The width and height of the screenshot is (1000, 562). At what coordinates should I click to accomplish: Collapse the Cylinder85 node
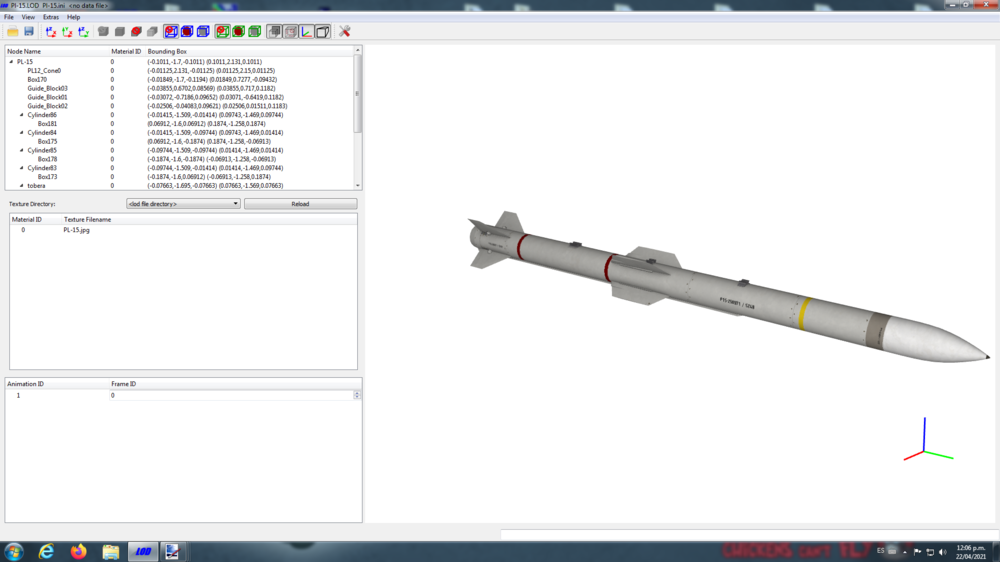pyautogui.click(x=21, y=151)
